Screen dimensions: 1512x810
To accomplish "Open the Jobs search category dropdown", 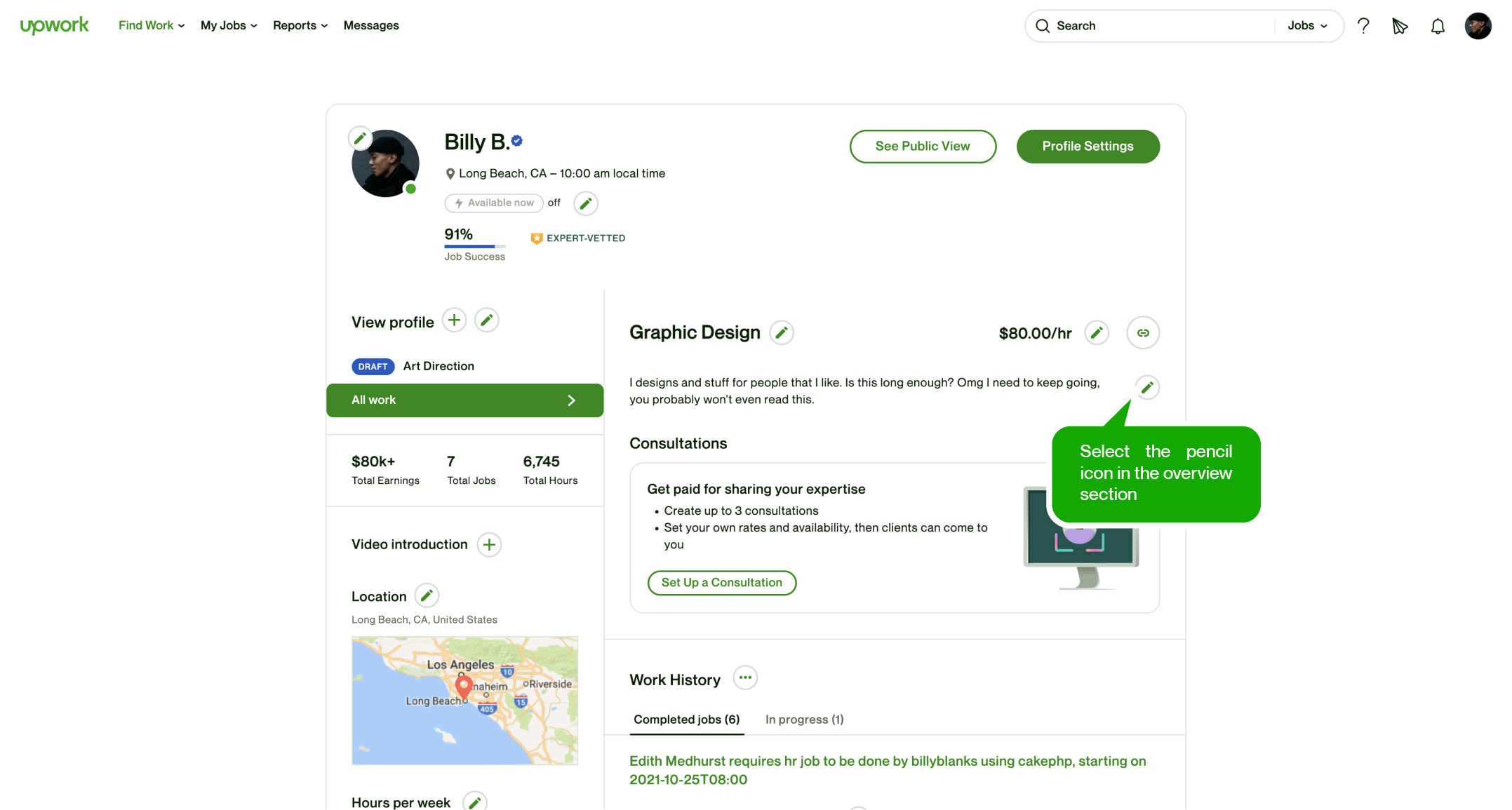I will [1307, 25].
